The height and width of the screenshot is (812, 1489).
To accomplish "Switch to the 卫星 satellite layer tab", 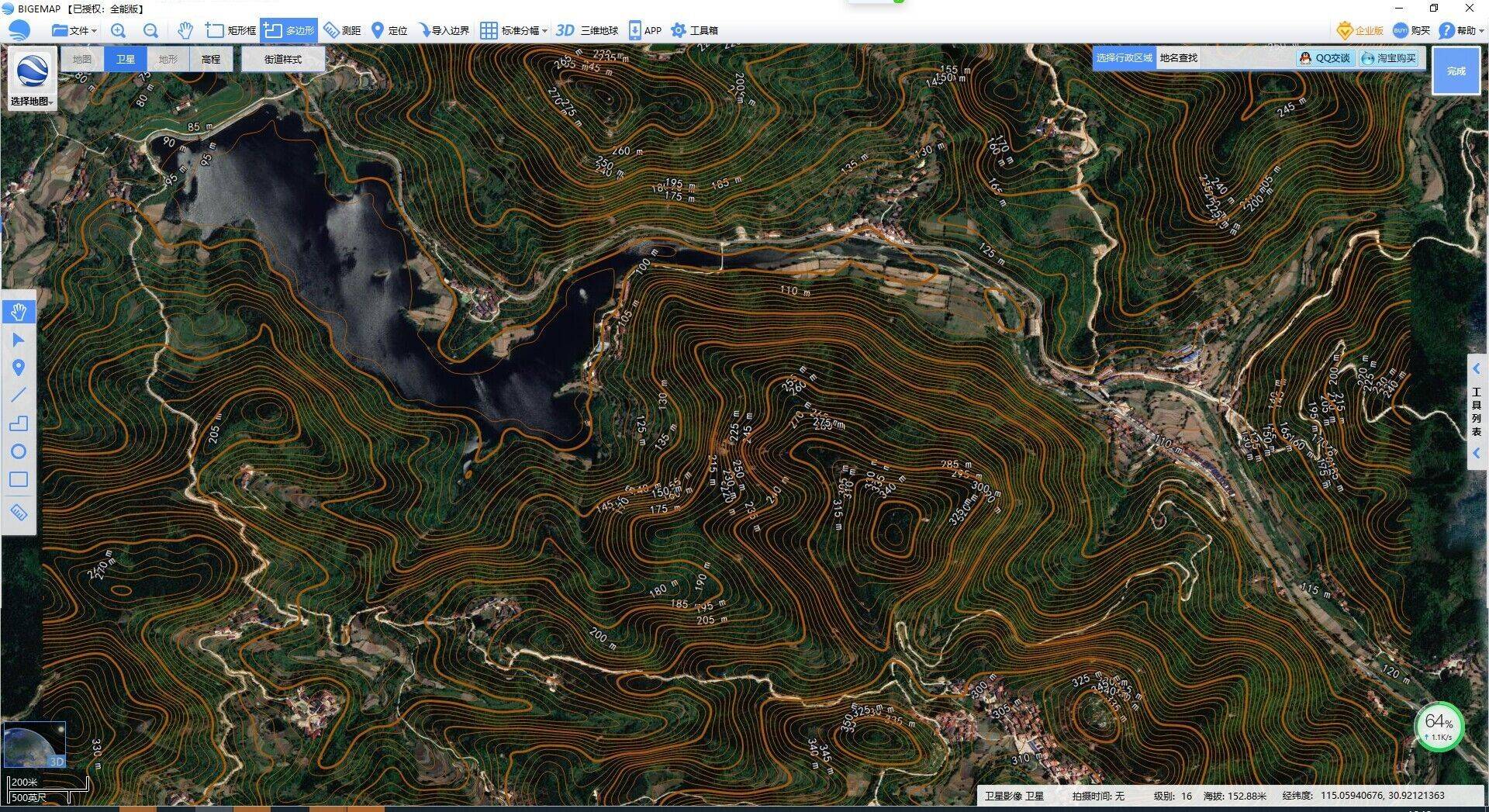I will pos(125,59).
